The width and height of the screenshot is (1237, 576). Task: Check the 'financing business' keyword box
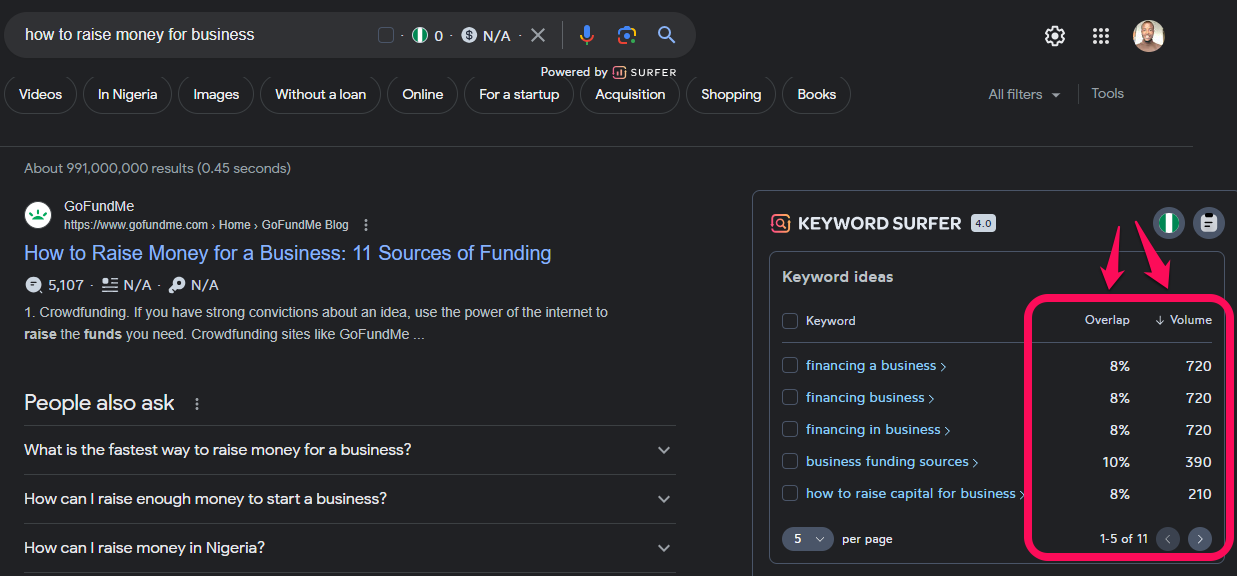(x=790, y=397)
